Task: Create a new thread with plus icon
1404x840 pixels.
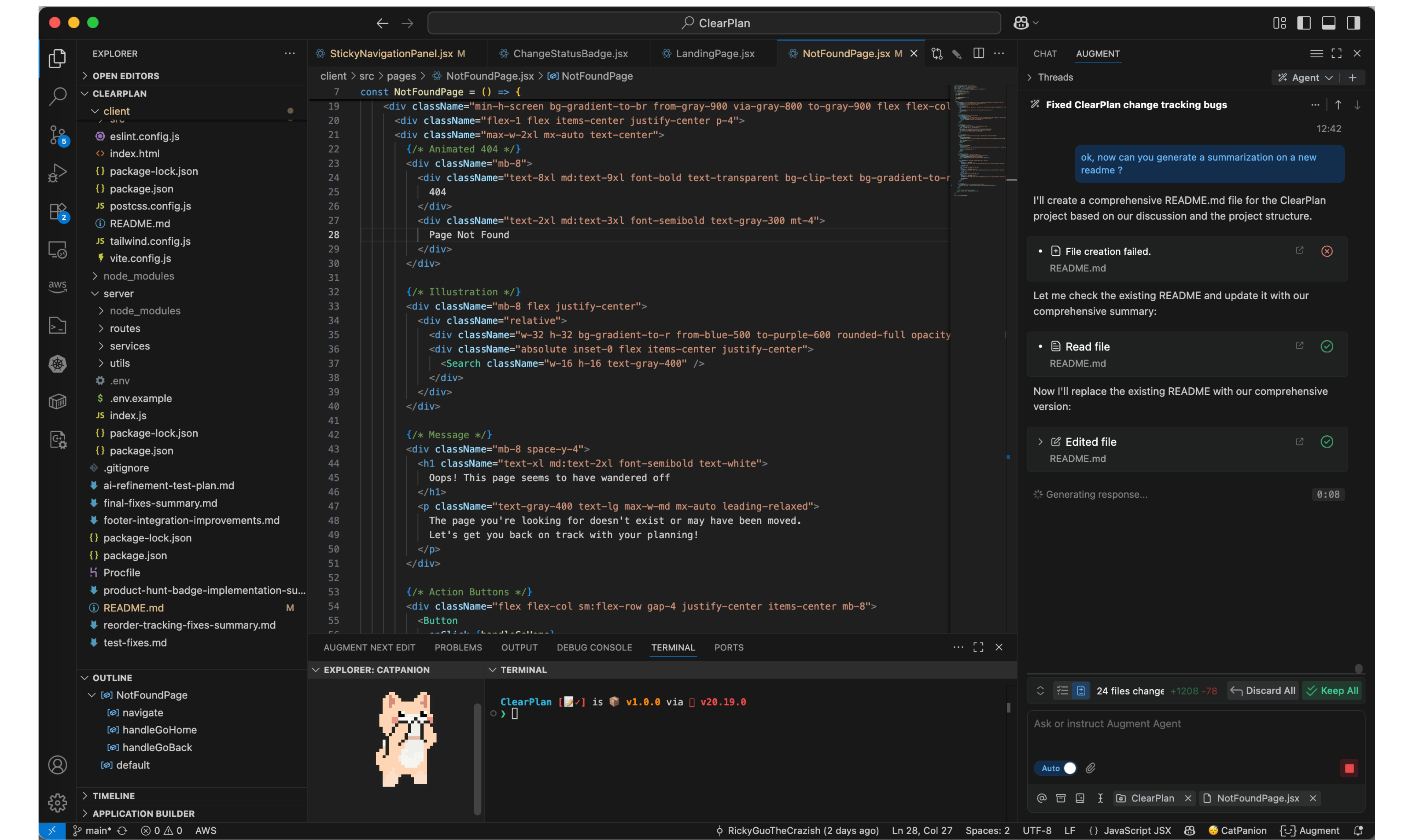Action: click(x=1352, y=77)
